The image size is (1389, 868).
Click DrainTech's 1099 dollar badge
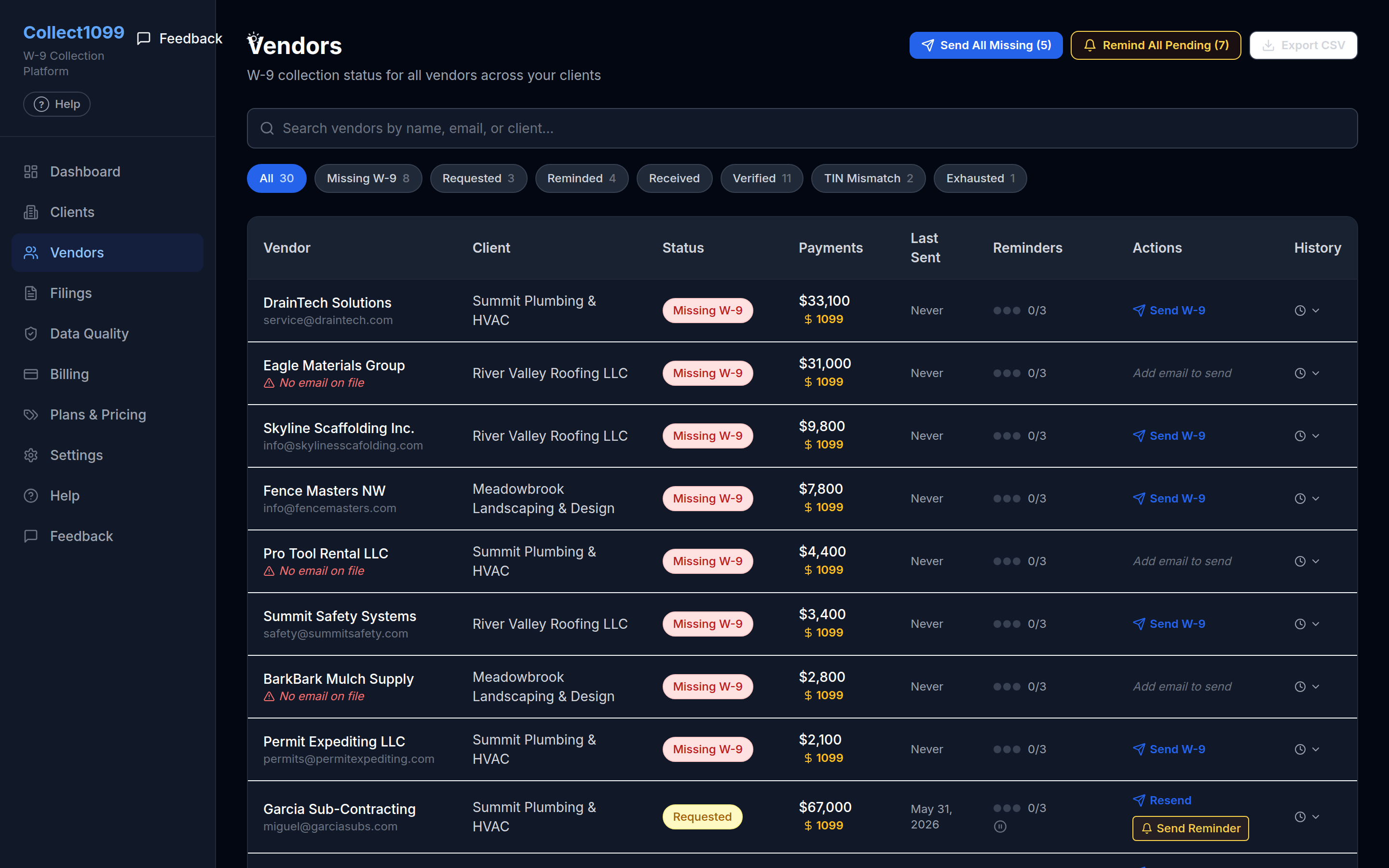click(x=824, y=319)
